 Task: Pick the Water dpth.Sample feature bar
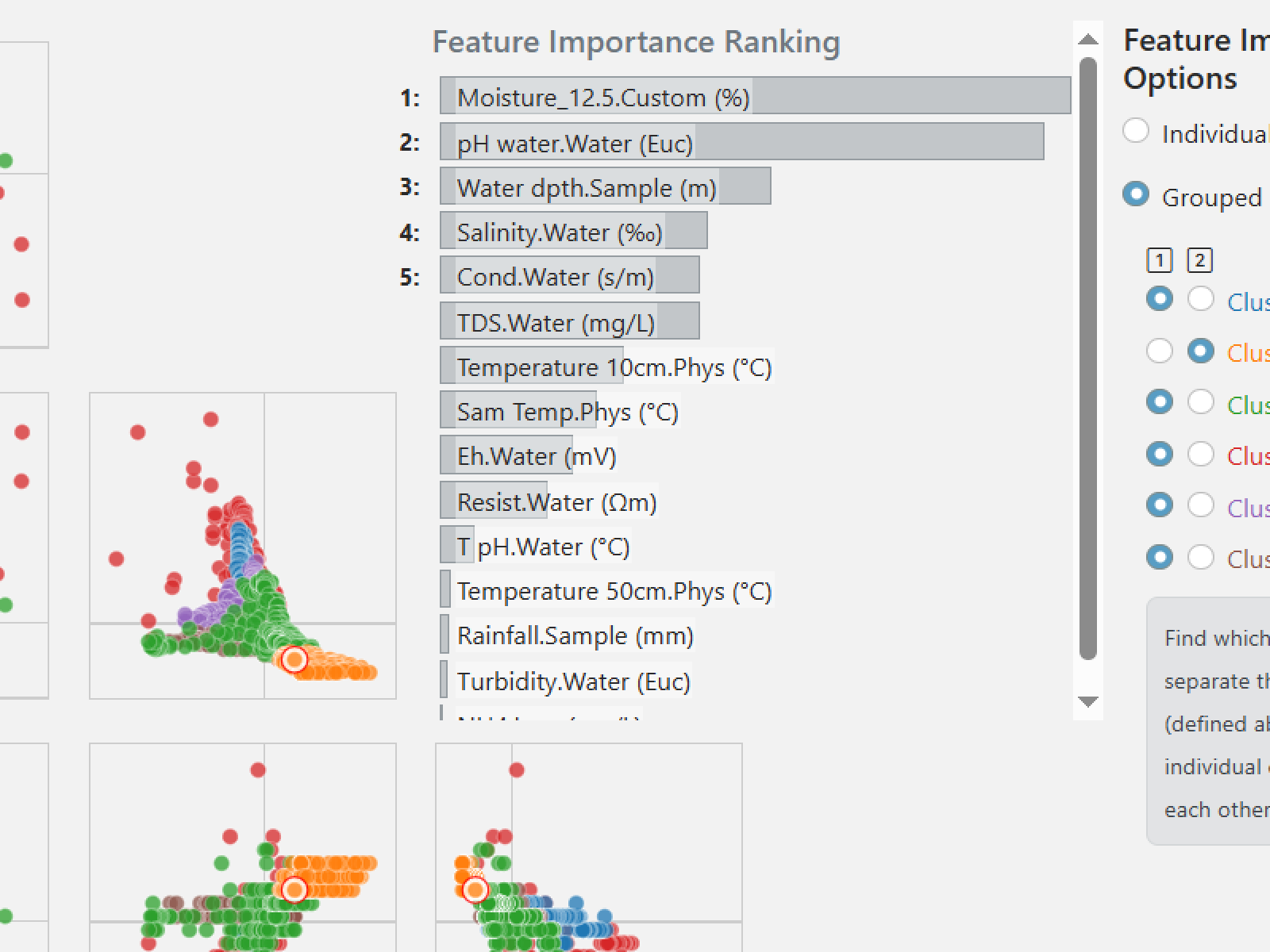[x=605, y=186]
